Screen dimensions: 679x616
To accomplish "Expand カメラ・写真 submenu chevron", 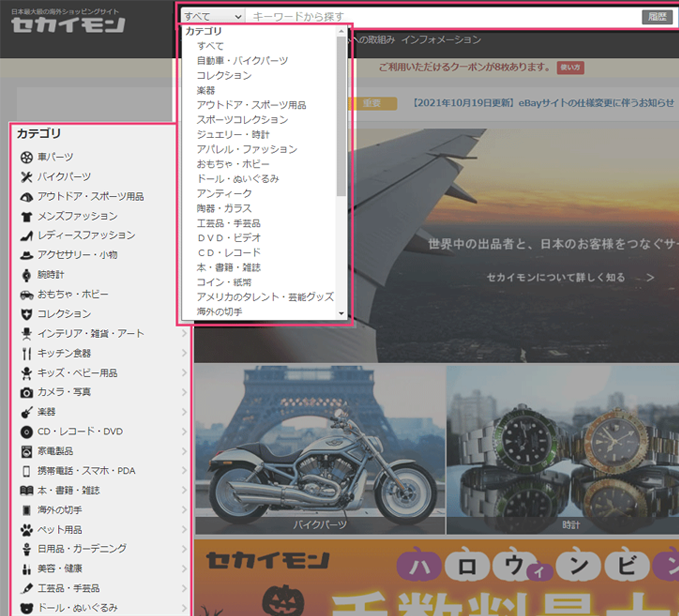I will (184, 392).
